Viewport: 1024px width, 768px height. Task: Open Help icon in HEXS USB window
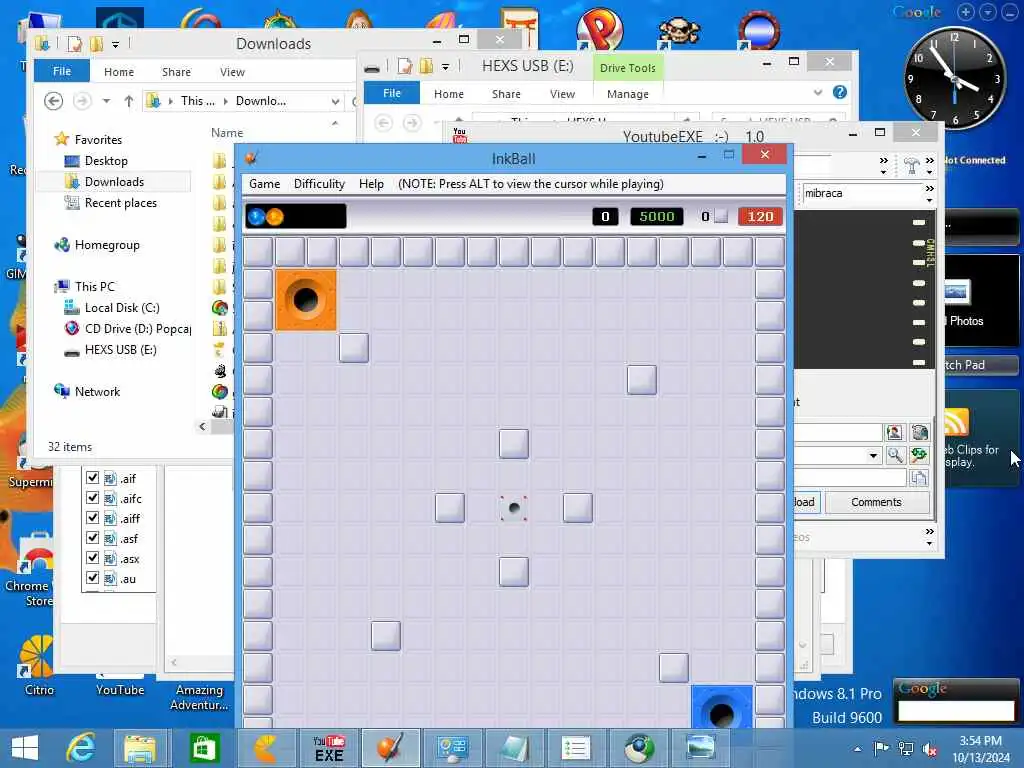(x=840, y=92)
